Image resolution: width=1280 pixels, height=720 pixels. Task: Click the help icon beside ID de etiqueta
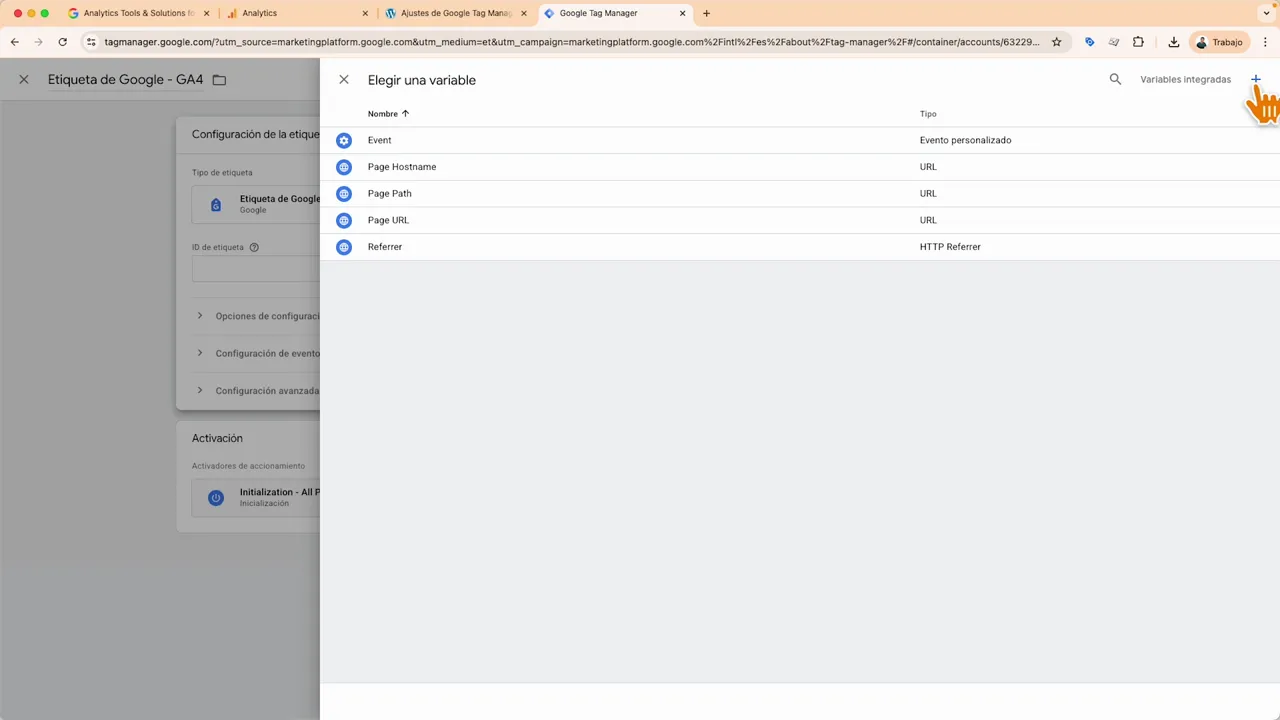tap(254, 247)
